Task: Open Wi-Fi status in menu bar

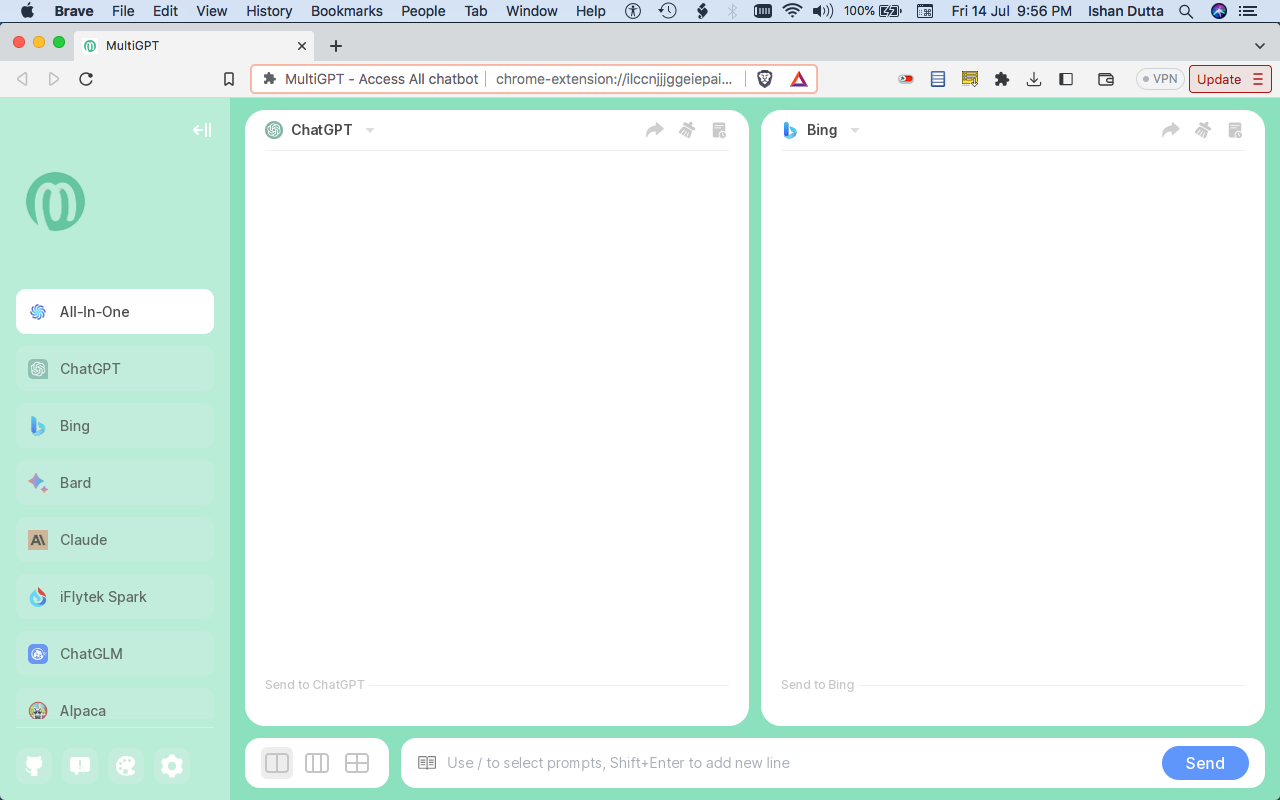Action: tap(792, 11)
